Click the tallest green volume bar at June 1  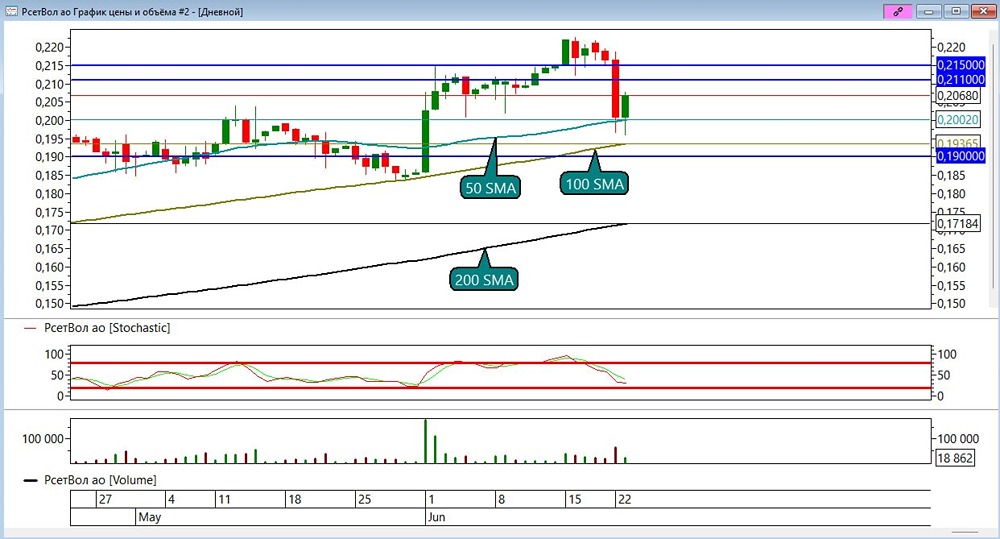coord(425,441)
